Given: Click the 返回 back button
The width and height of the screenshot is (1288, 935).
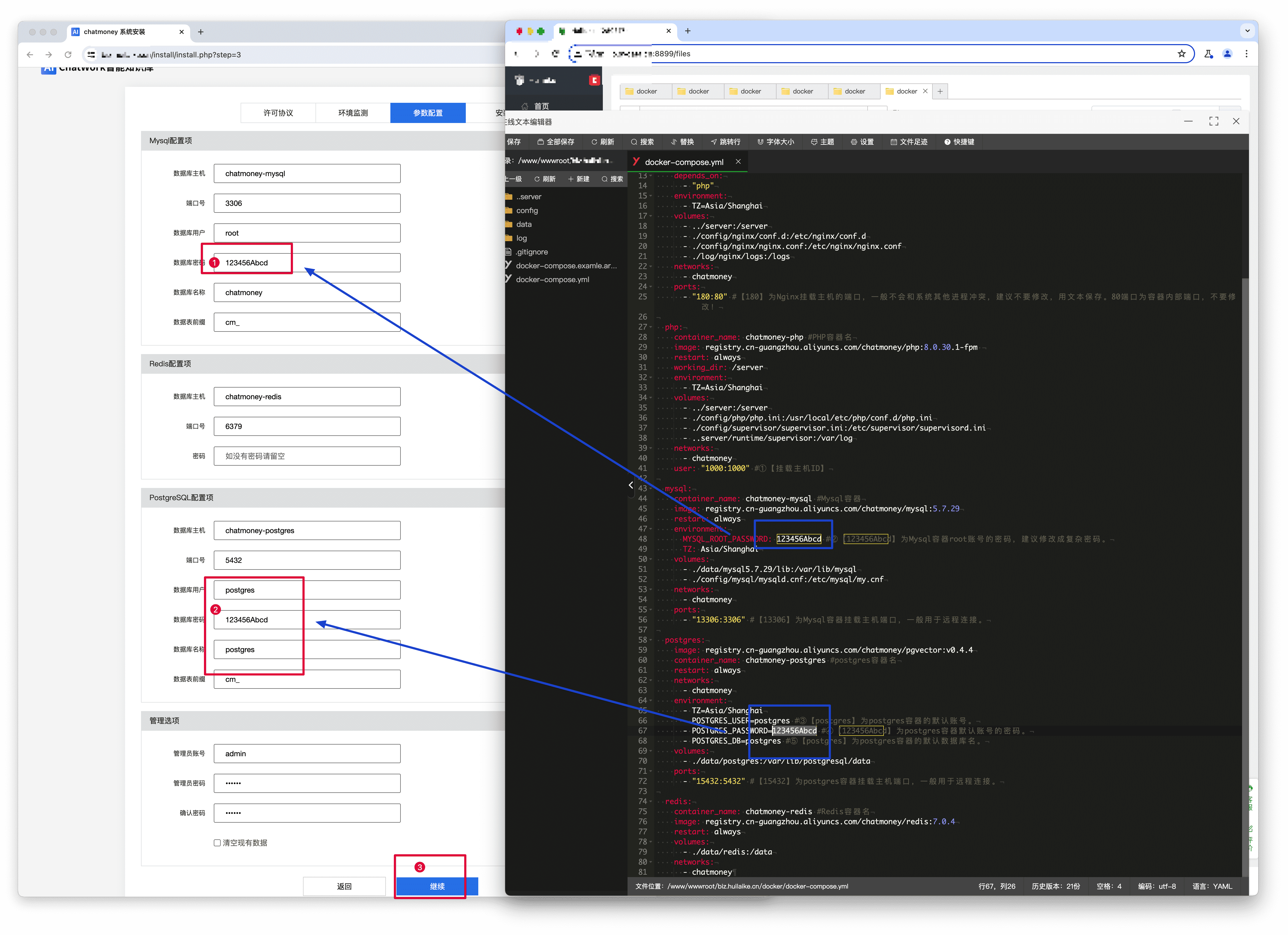Looking at the screenshot, I should tap(344, 886).
